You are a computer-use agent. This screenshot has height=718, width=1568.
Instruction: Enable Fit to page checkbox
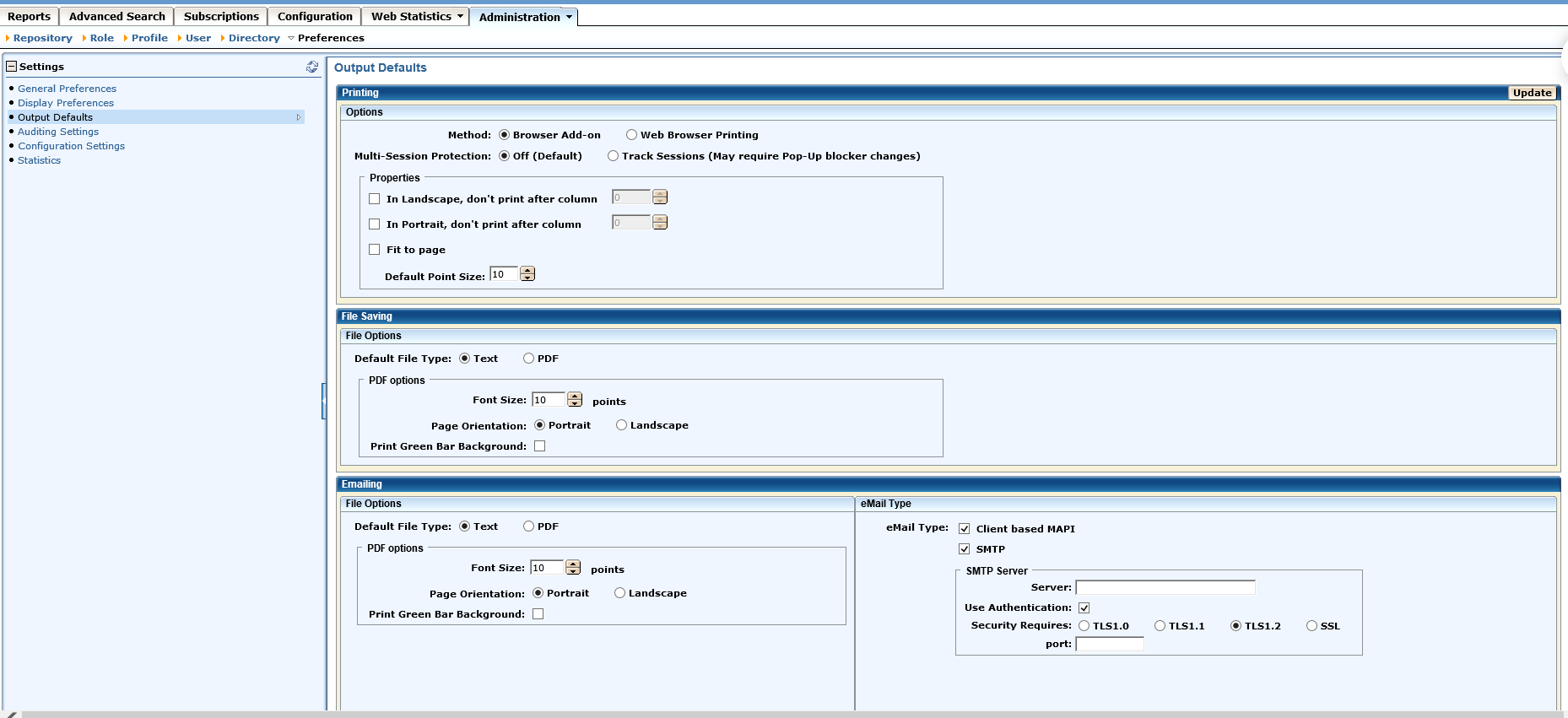pyautogui.click(x=375, y=250)
